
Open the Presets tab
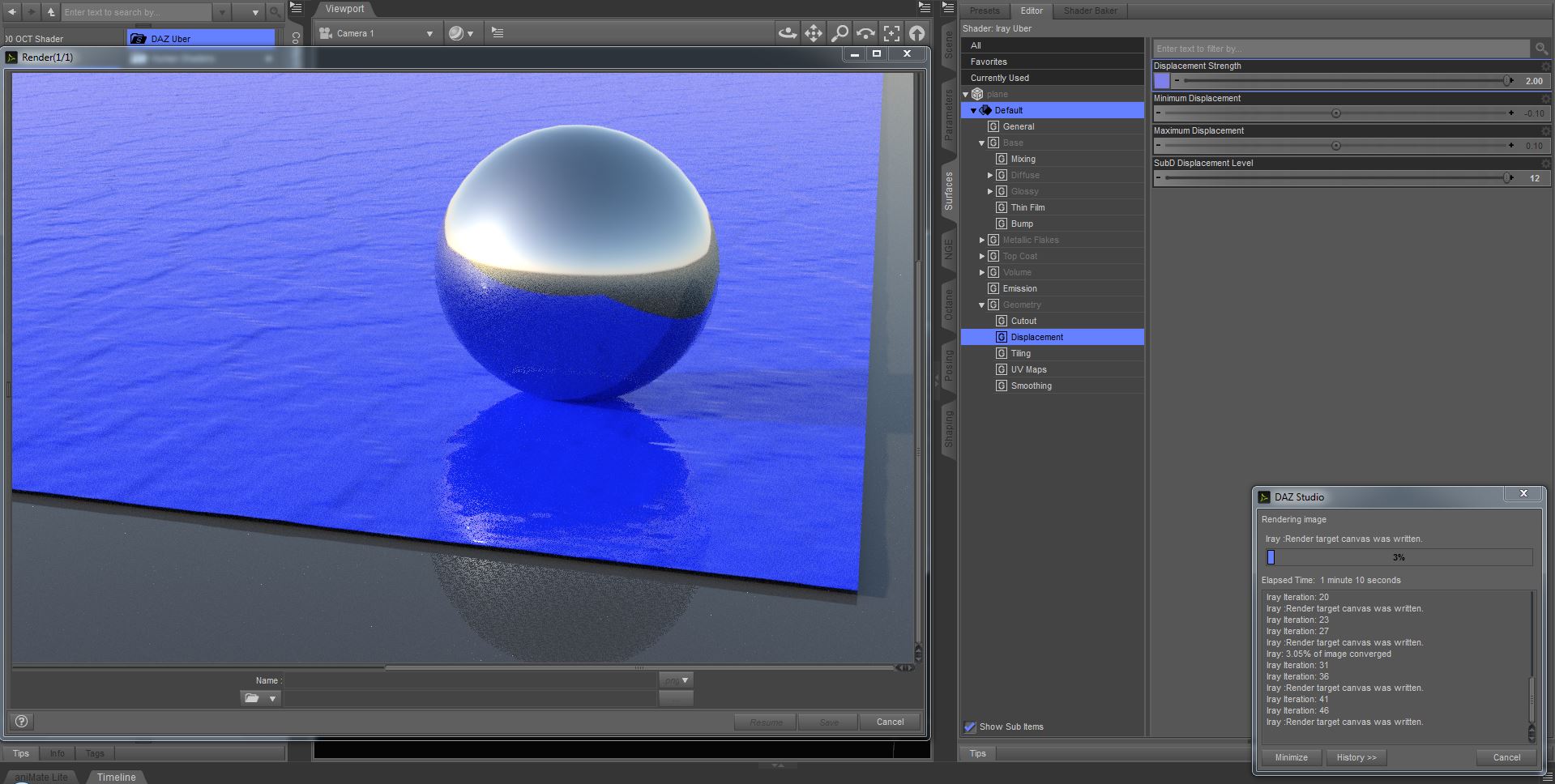(x=985, y=11)
